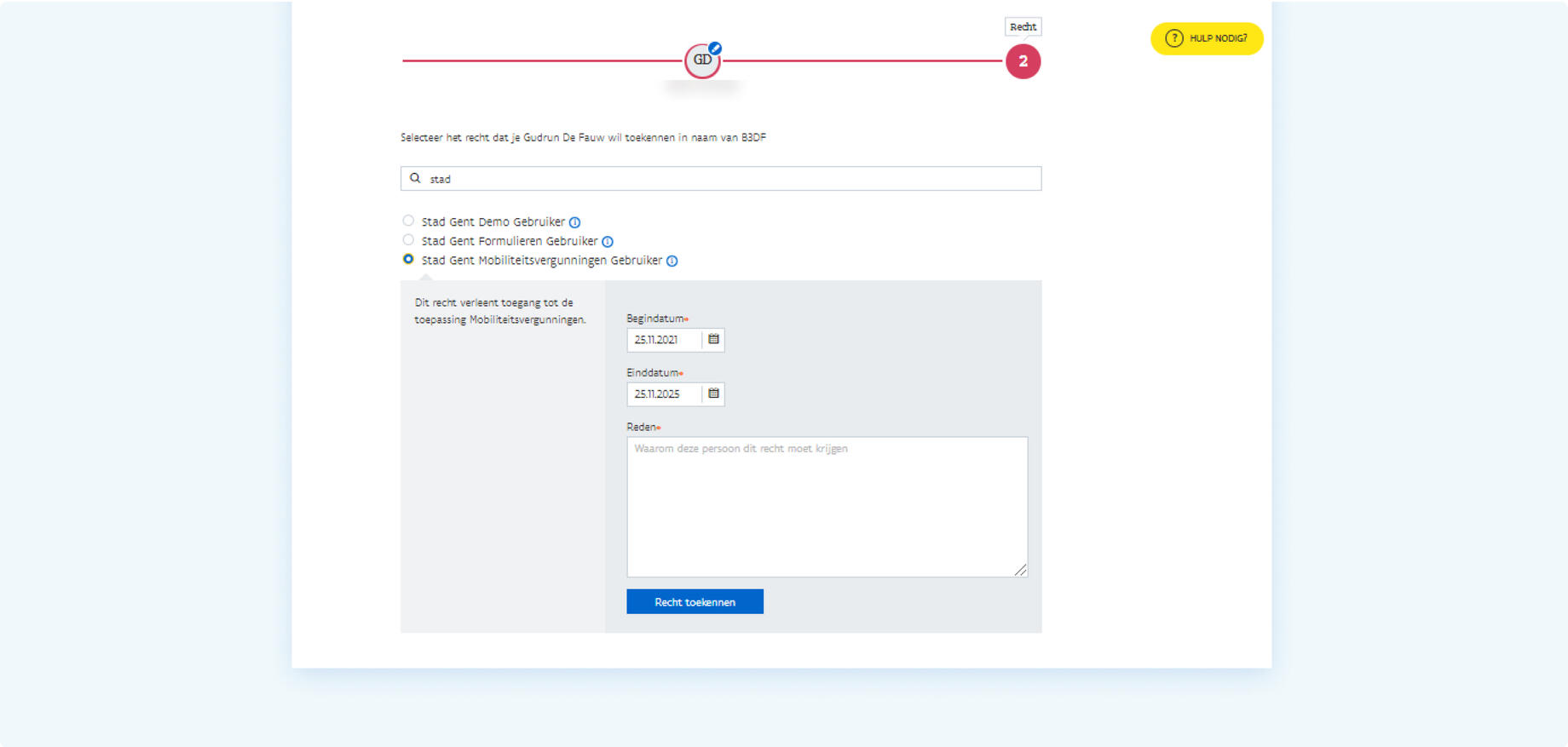1568x747 pixels.
Task: Focus the search field containing 'stad'
Action: pyautogui.click(x=721, y=178)
